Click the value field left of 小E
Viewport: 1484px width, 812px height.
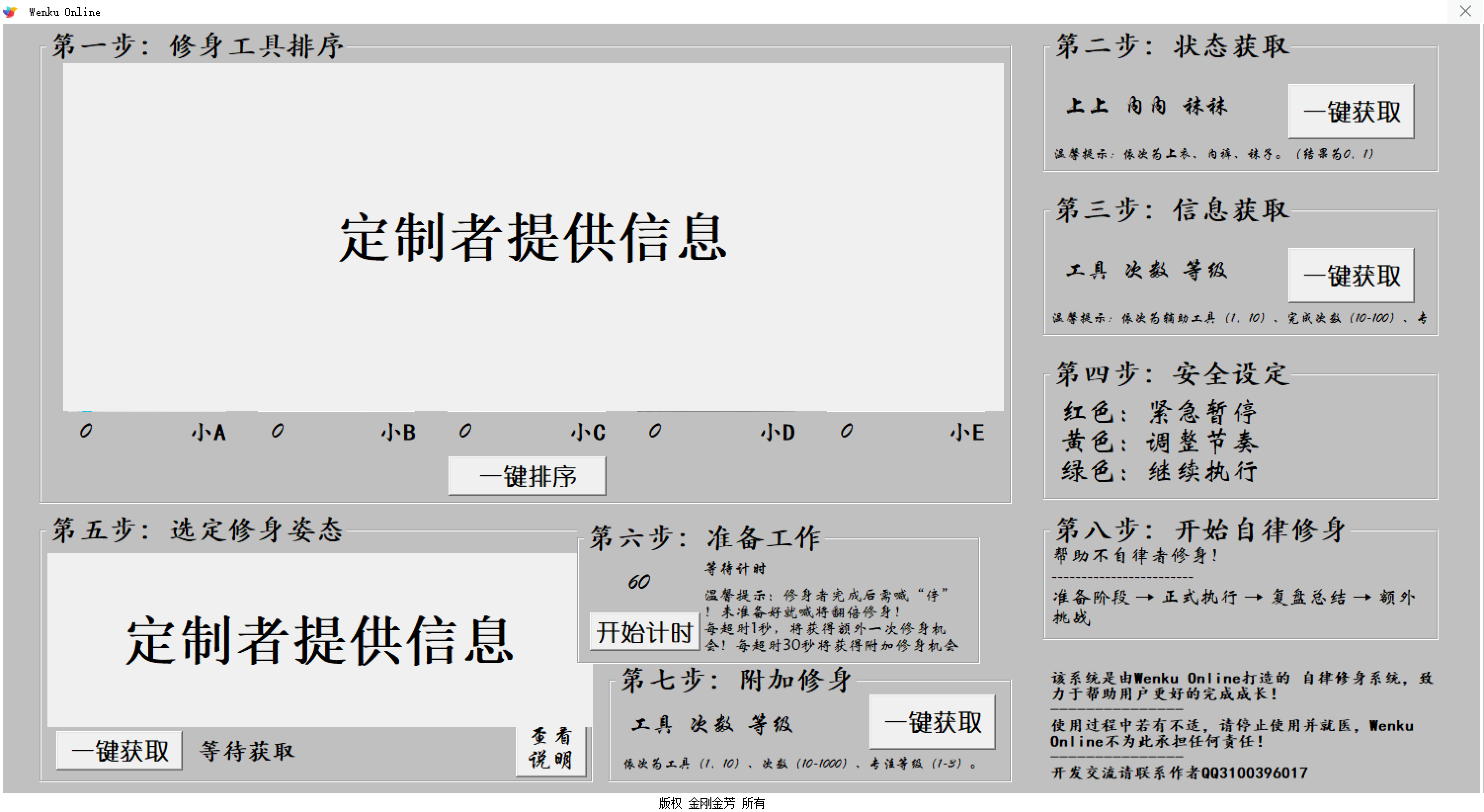(846, 431)
